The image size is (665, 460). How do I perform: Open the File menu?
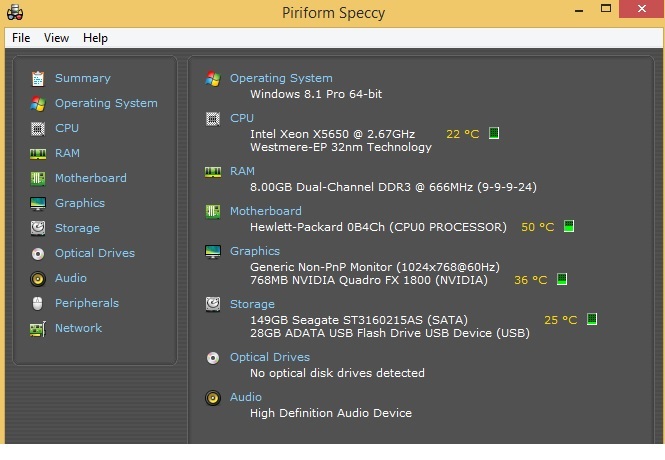click(21, 38)
